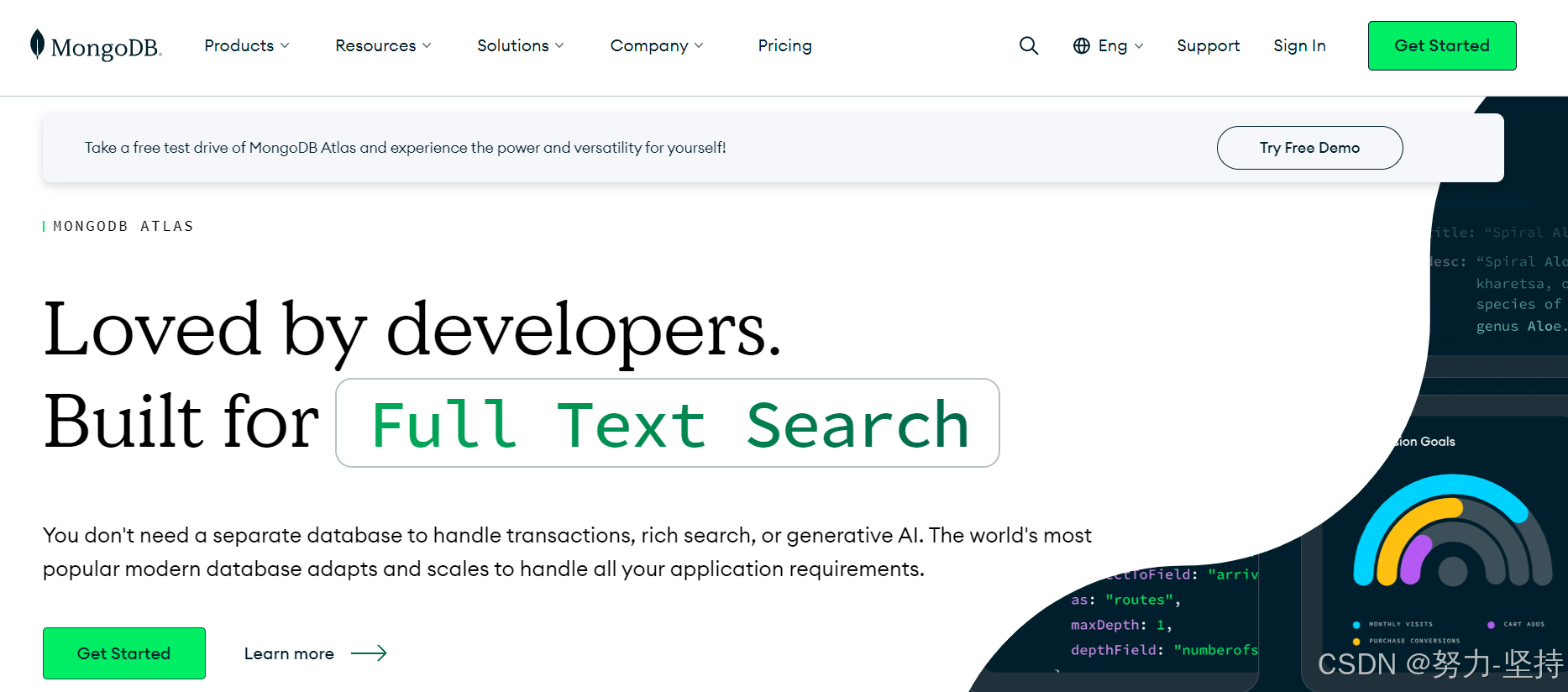The height and width of the screenshot is (692, 1568).
Task: Click the description paragraph about transactions
Action: [568, 552]
